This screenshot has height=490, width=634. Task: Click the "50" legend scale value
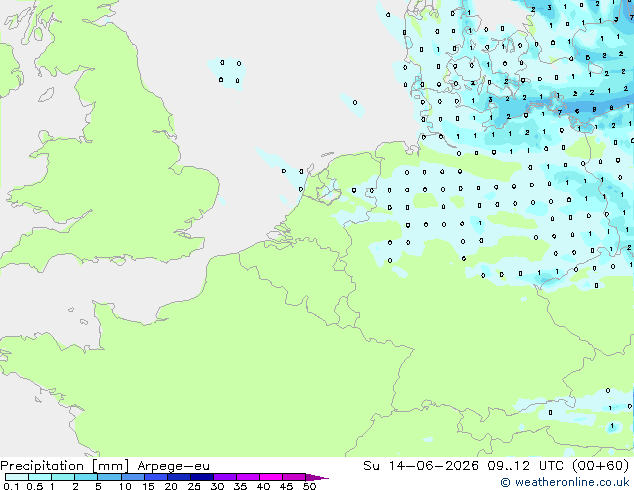[309, 486]
